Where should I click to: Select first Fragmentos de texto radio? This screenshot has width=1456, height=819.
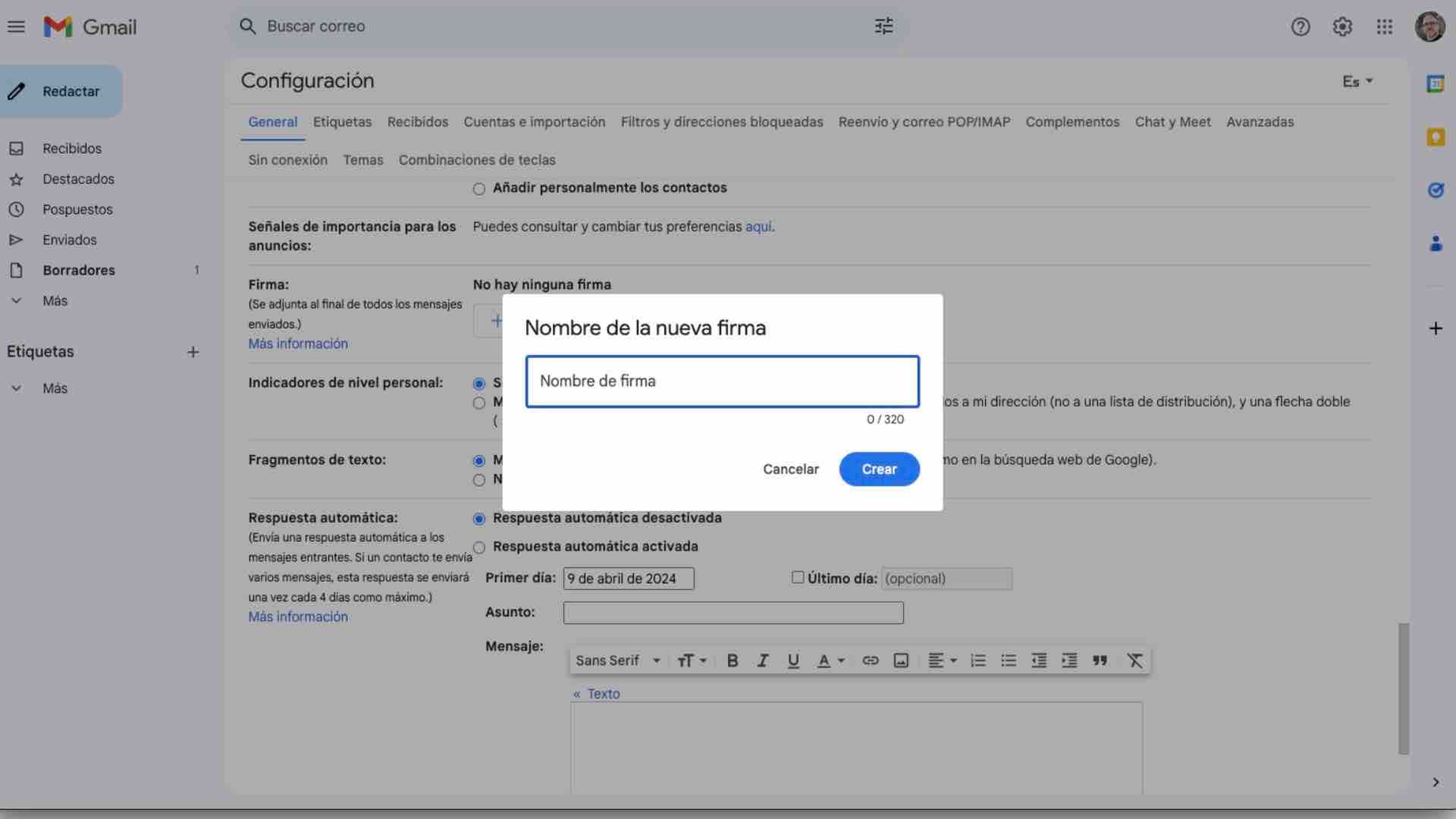[479, 461]
